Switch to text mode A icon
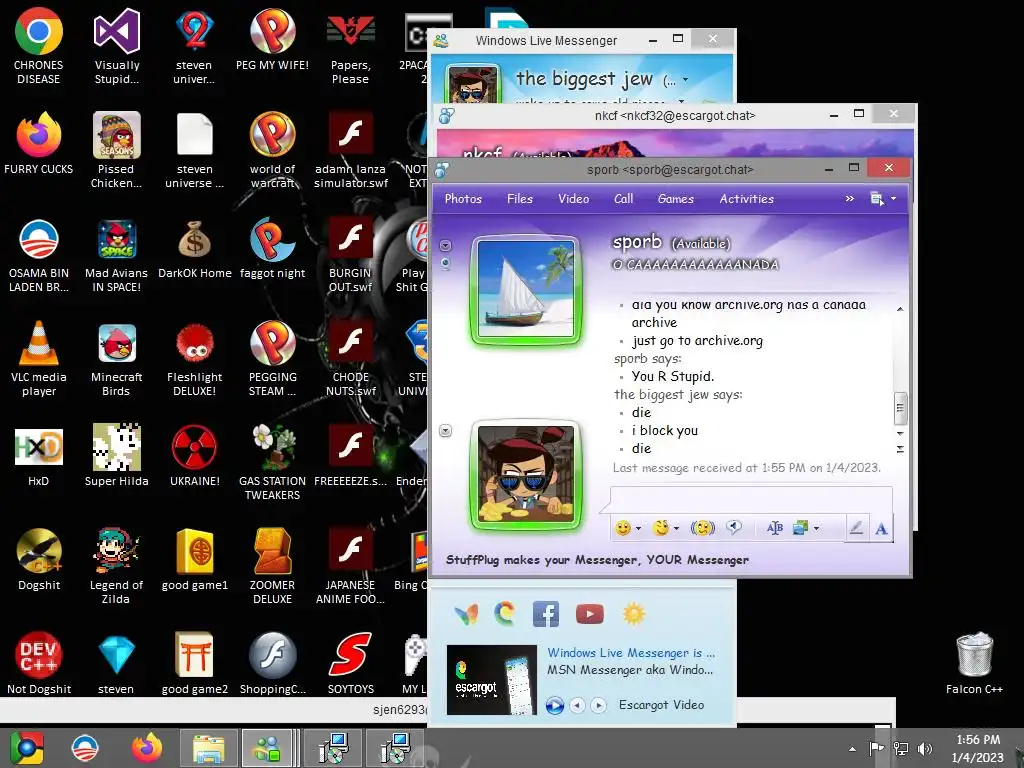 coord(881,528)
